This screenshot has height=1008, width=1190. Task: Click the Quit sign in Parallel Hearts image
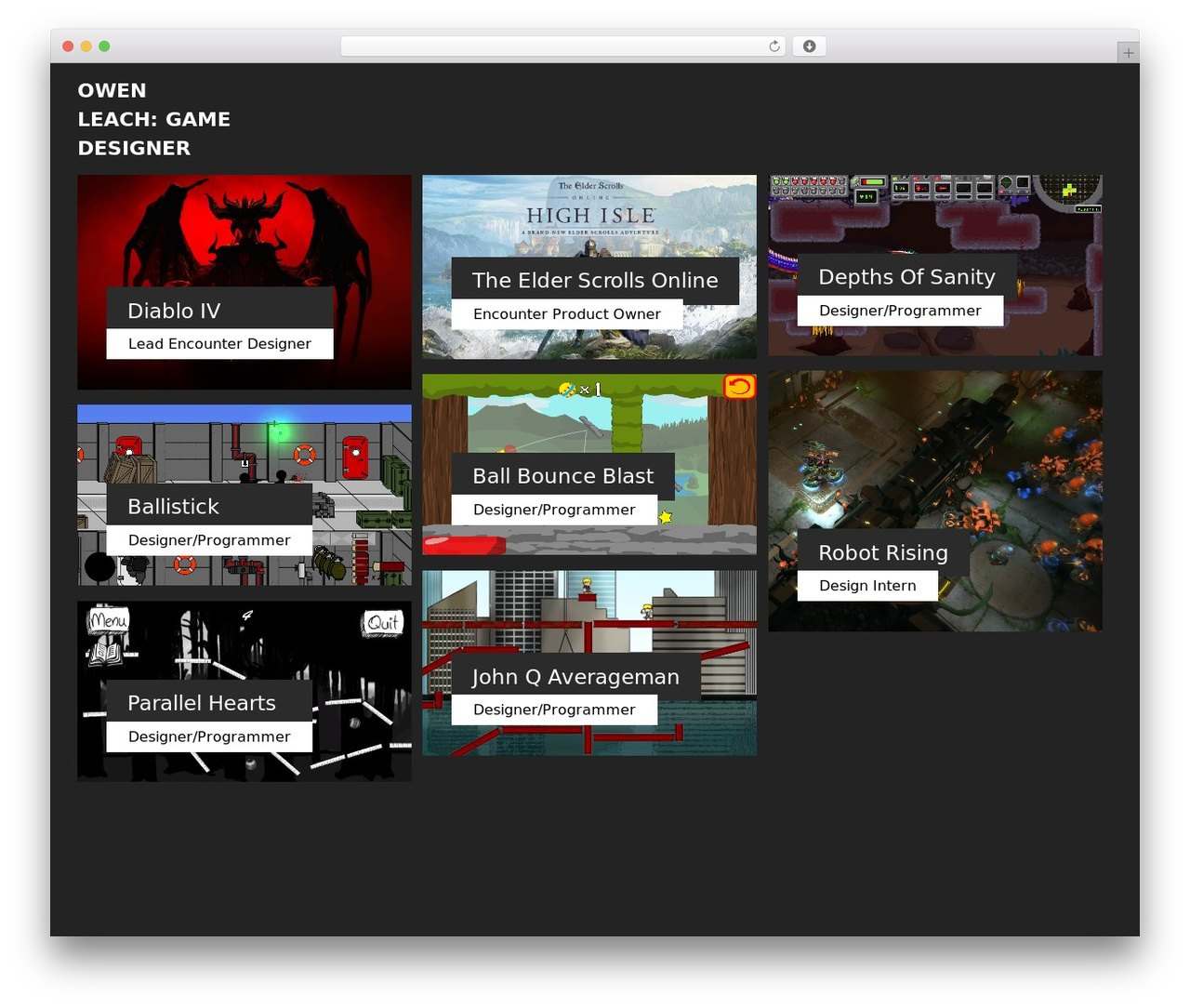(383, 623)
